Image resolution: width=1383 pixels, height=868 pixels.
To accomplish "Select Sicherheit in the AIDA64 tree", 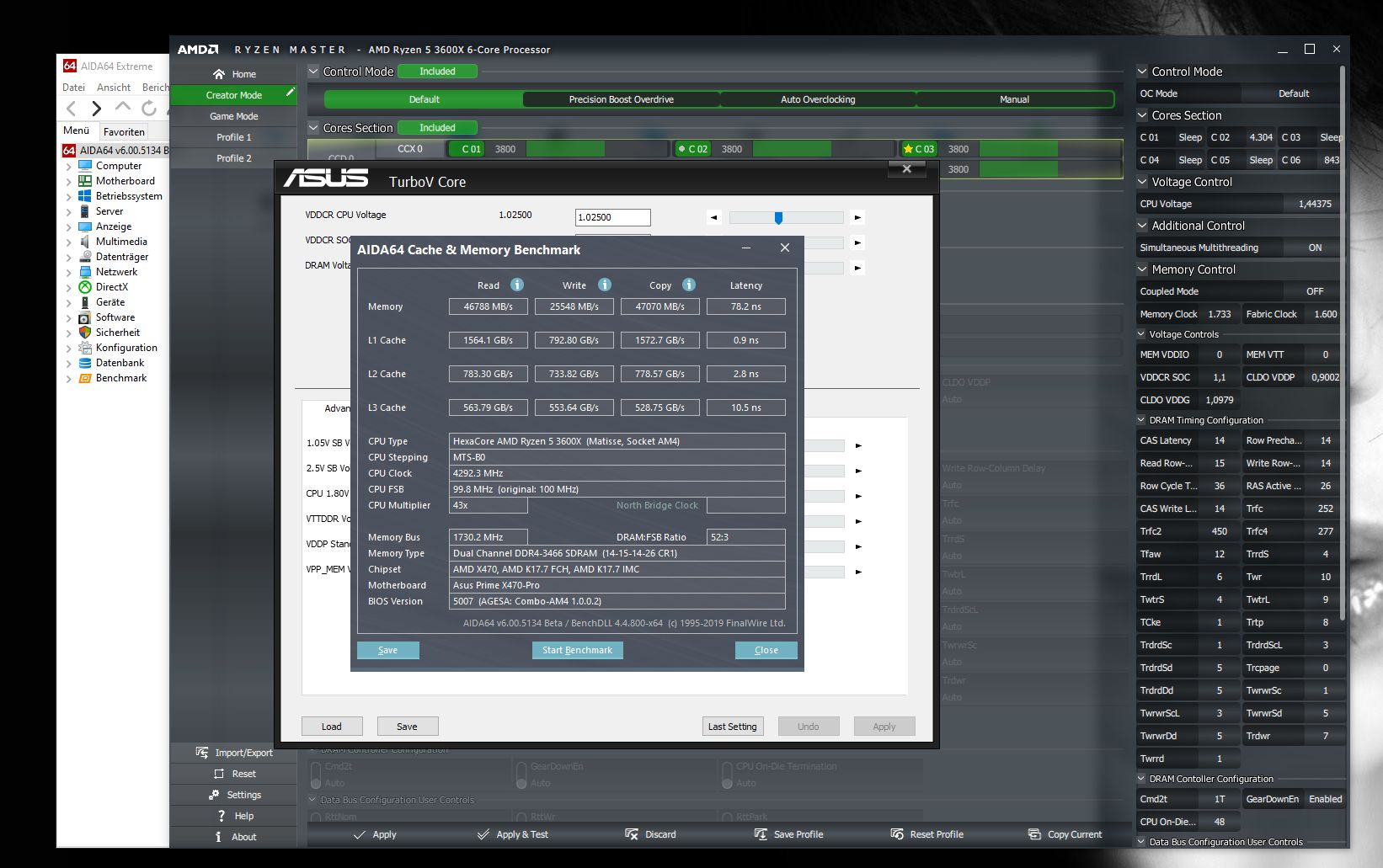I will pyautogui.click(x=118, y=333).
